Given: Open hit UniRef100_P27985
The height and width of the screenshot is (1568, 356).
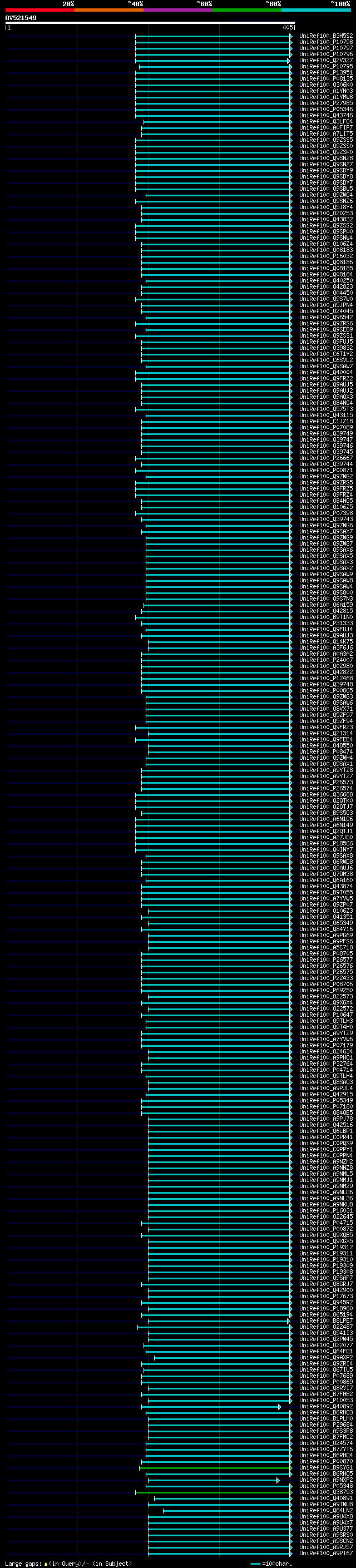Looking at the screenshot, I should point(326,103).
